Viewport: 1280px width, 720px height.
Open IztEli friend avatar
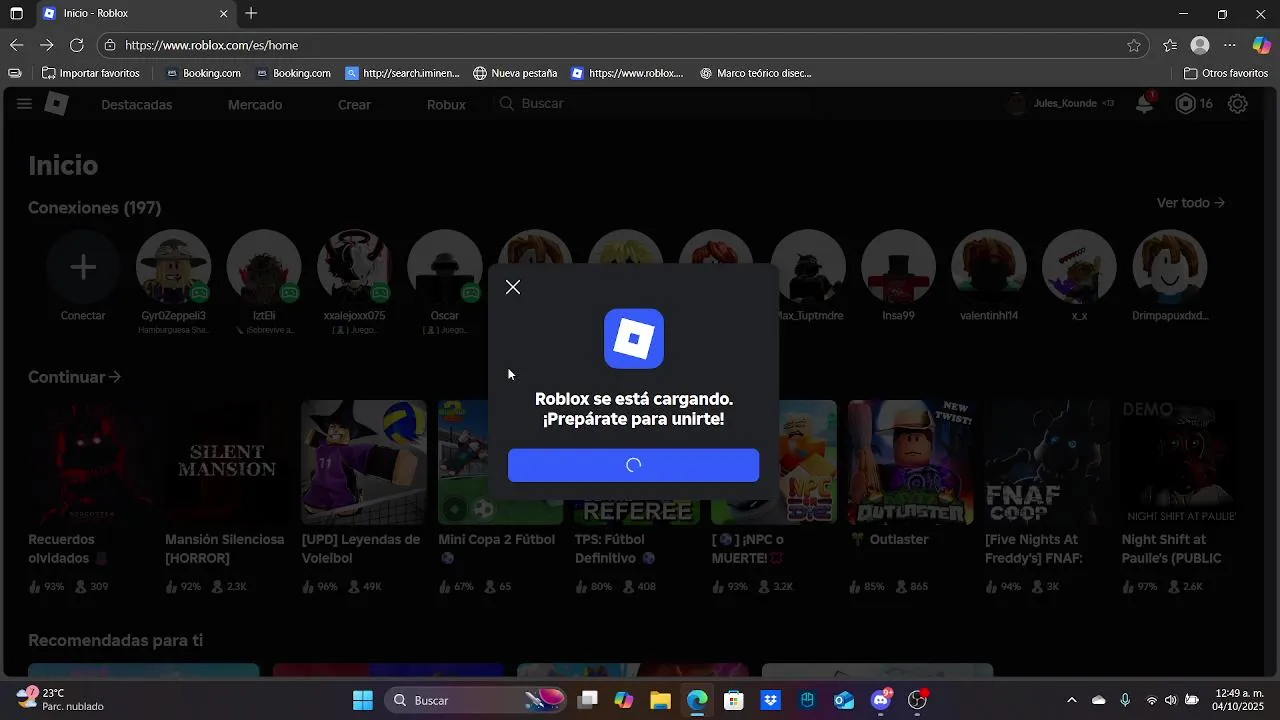point(264,267)
